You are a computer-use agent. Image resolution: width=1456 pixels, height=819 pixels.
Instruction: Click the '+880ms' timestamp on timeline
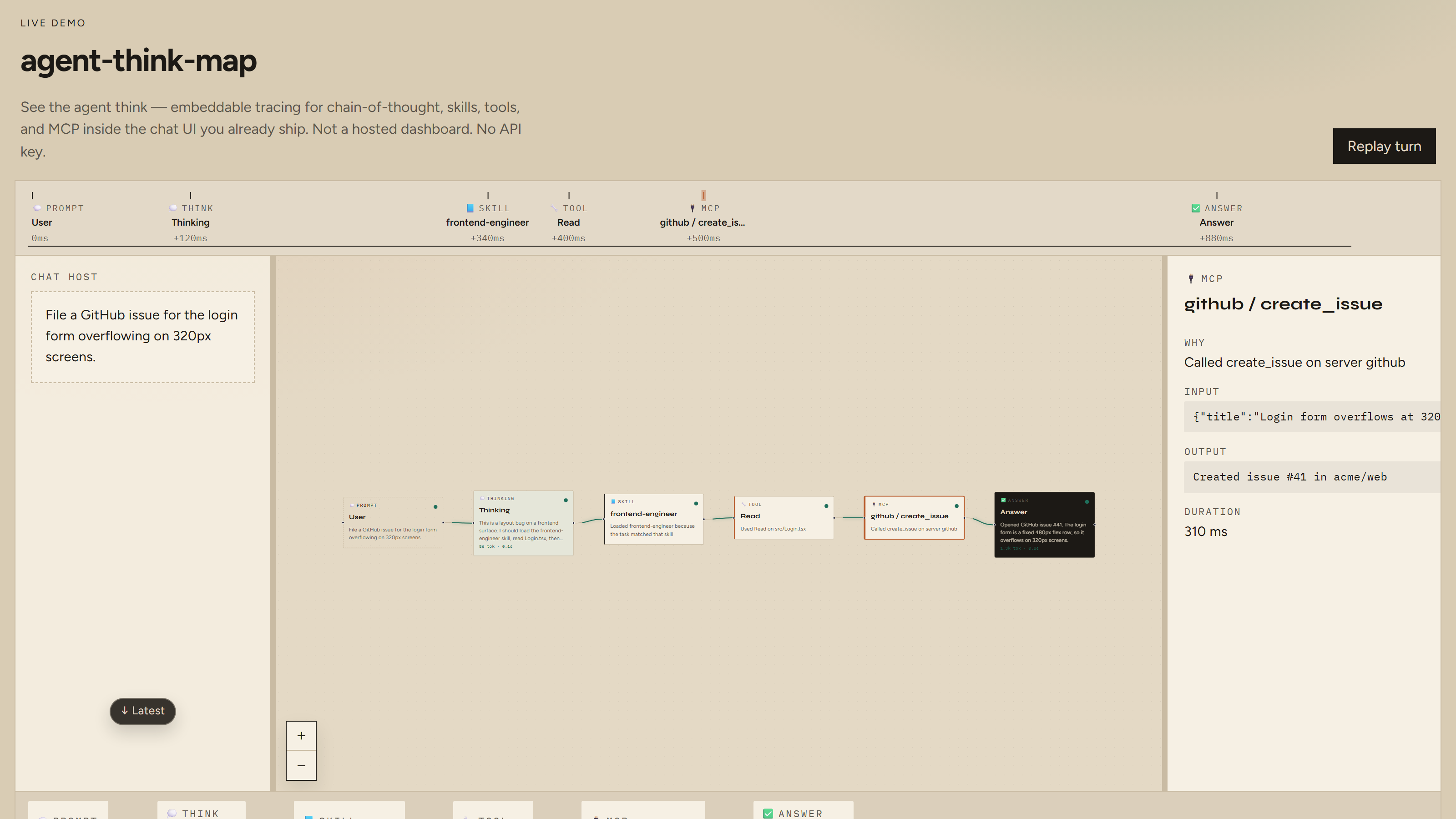tap(1216, 238)
